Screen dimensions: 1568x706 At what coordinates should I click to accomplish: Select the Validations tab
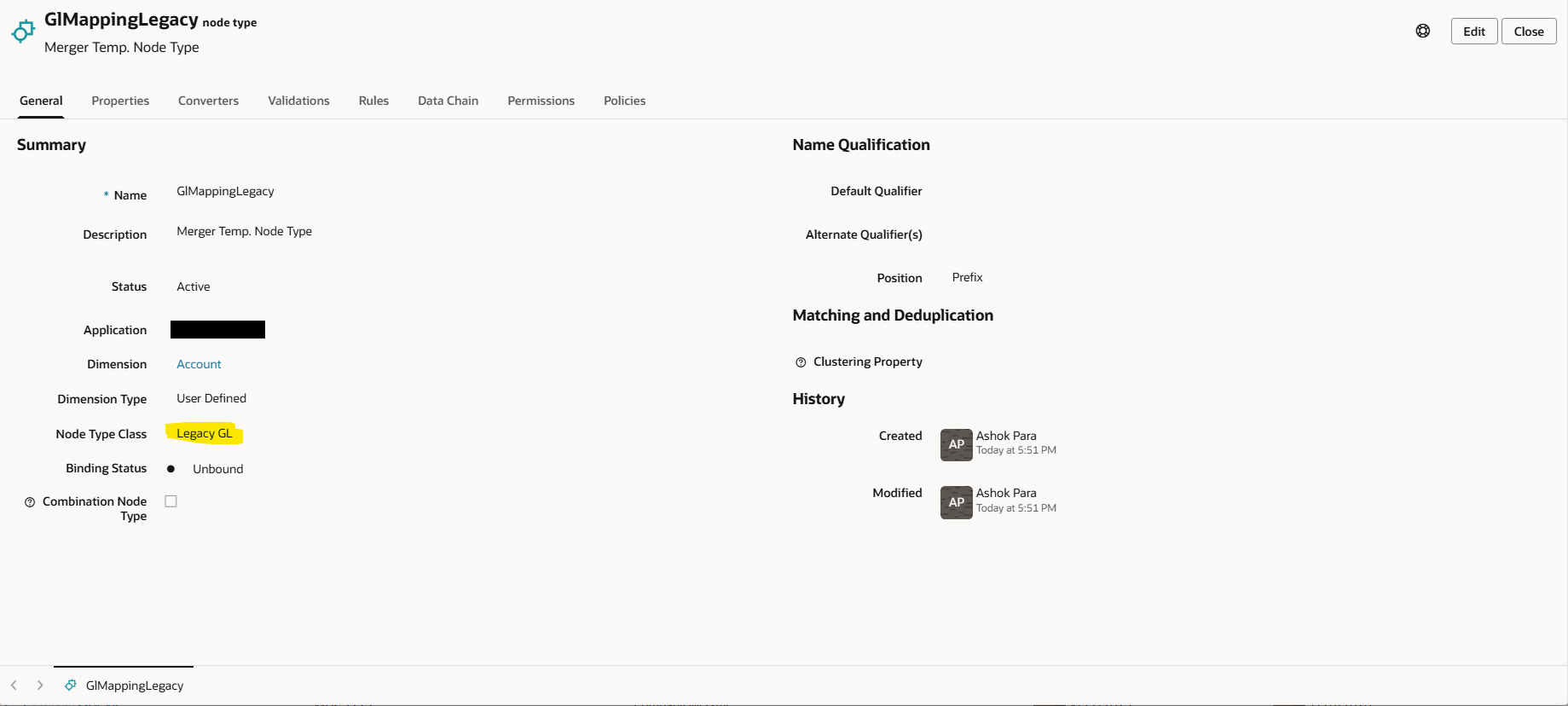pyautogui.click(x=298, y=101)
